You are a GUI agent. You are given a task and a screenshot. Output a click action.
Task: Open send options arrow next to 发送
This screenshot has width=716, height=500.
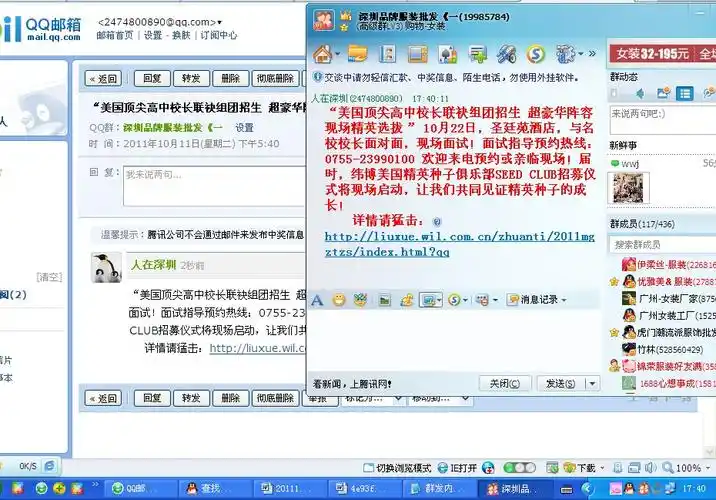point(592,384)
